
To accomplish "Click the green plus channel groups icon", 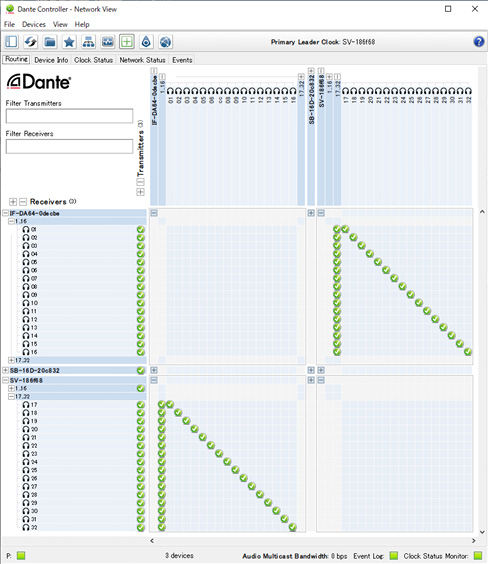I will (127, 42).
